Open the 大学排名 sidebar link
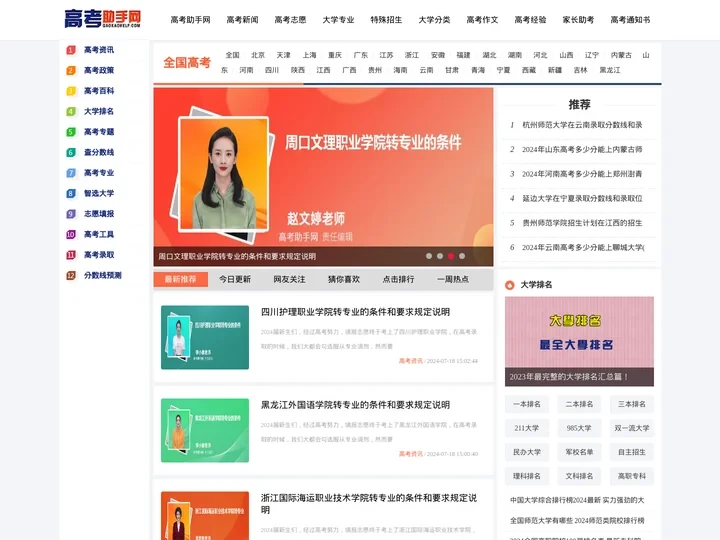Image resolution: width=720 pixels, height=540 pixels. pos(99,112)
